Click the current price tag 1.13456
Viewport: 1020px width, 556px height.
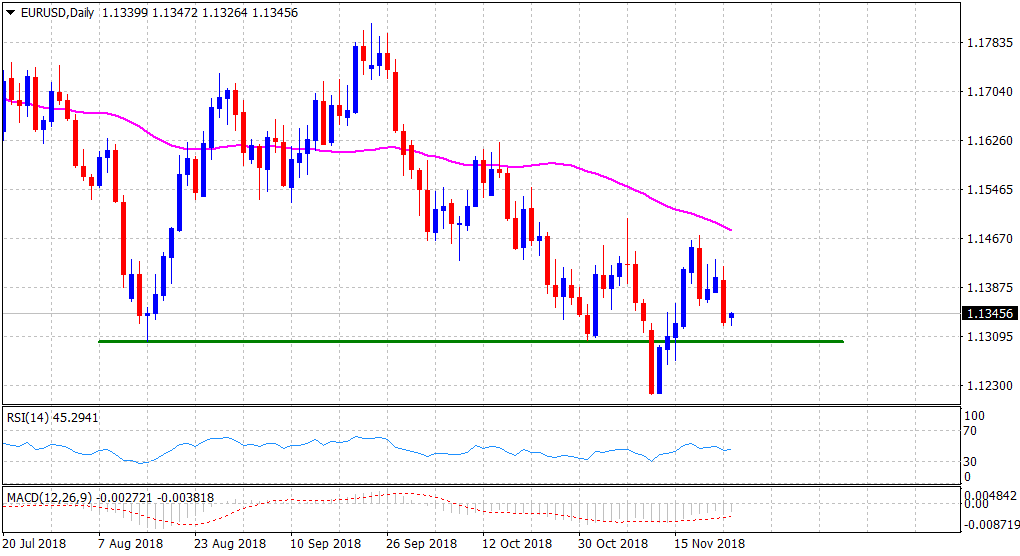990,313
